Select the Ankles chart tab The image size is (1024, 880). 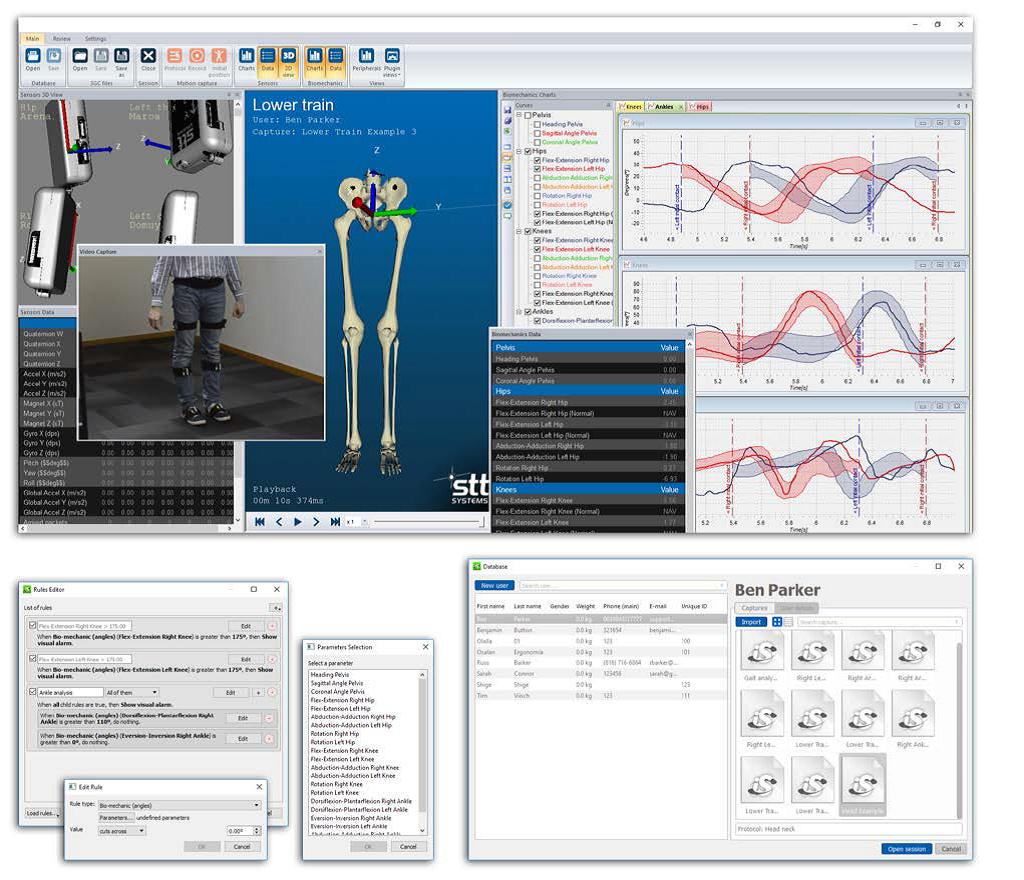(x=665, y=106)
